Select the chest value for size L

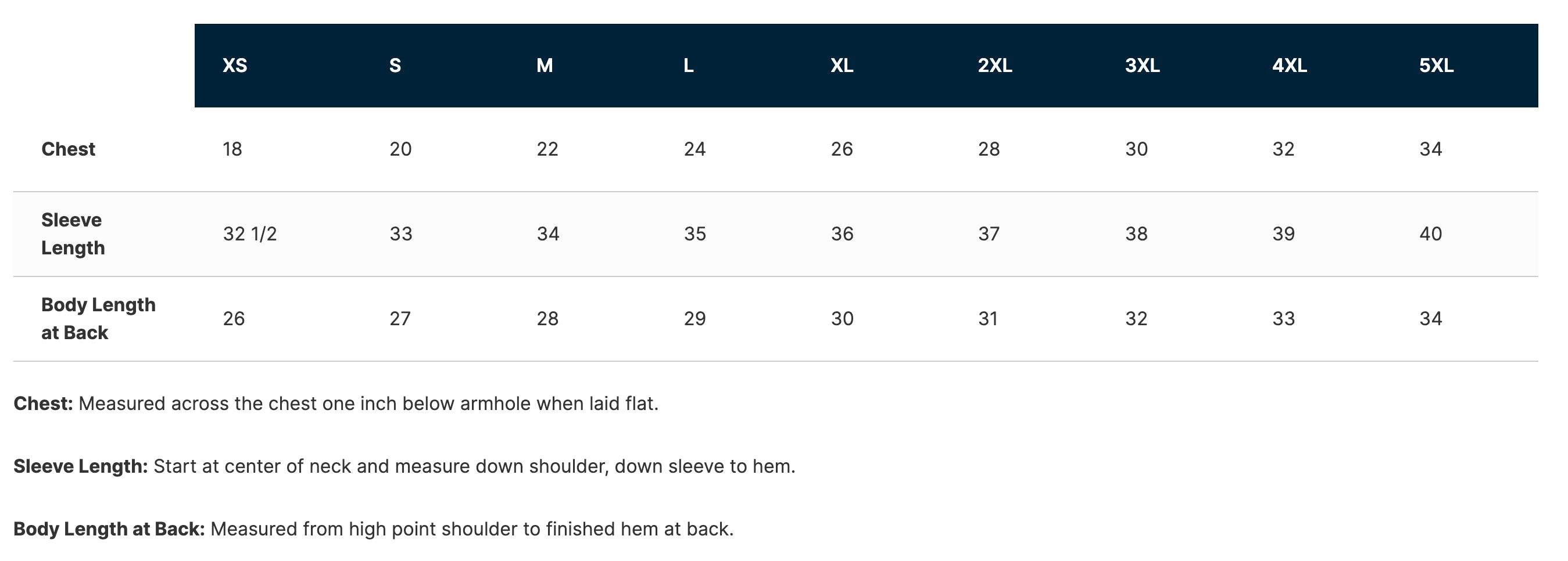click(x=694, y=149)
